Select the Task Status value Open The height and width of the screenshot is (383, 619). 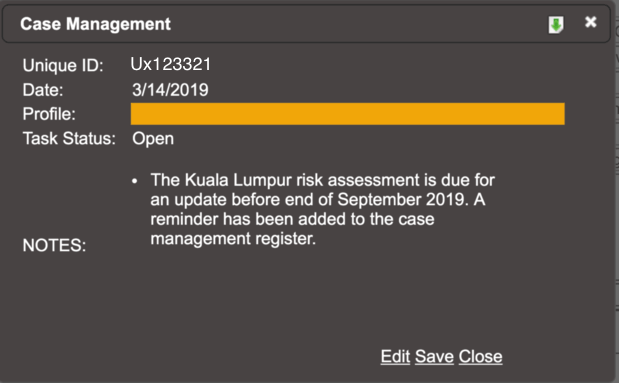click(x=153, y=139)
